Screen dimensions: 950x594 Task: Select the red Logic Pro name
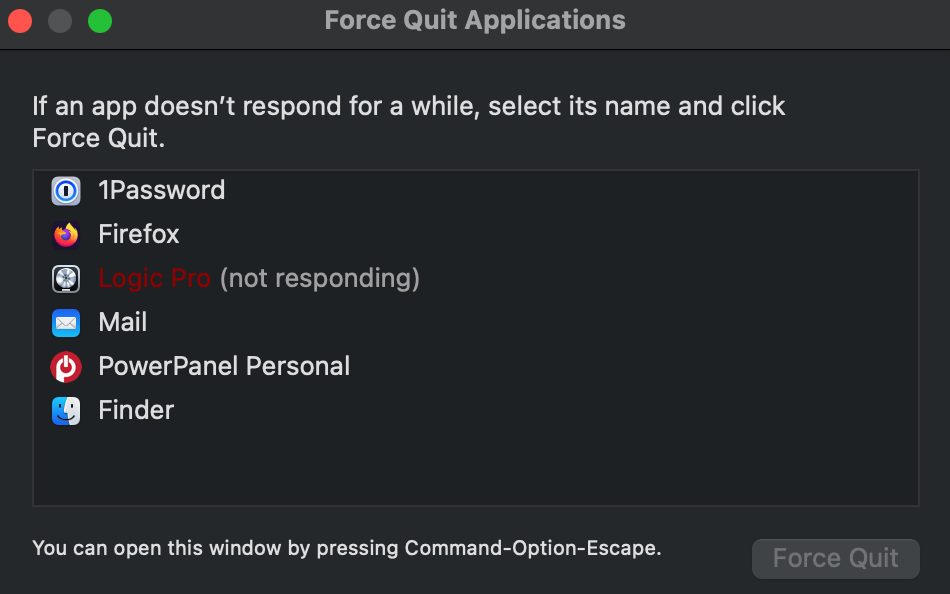(154, 278)
